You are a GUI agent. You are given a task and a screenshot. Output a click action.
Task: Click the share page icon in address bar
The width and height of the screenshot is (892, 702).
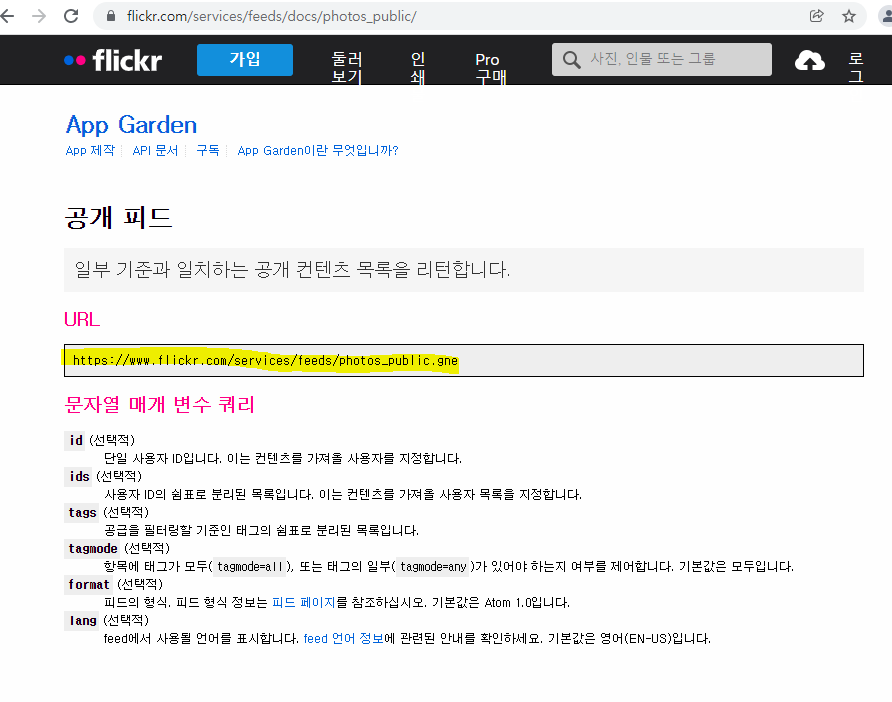point(816,16)
